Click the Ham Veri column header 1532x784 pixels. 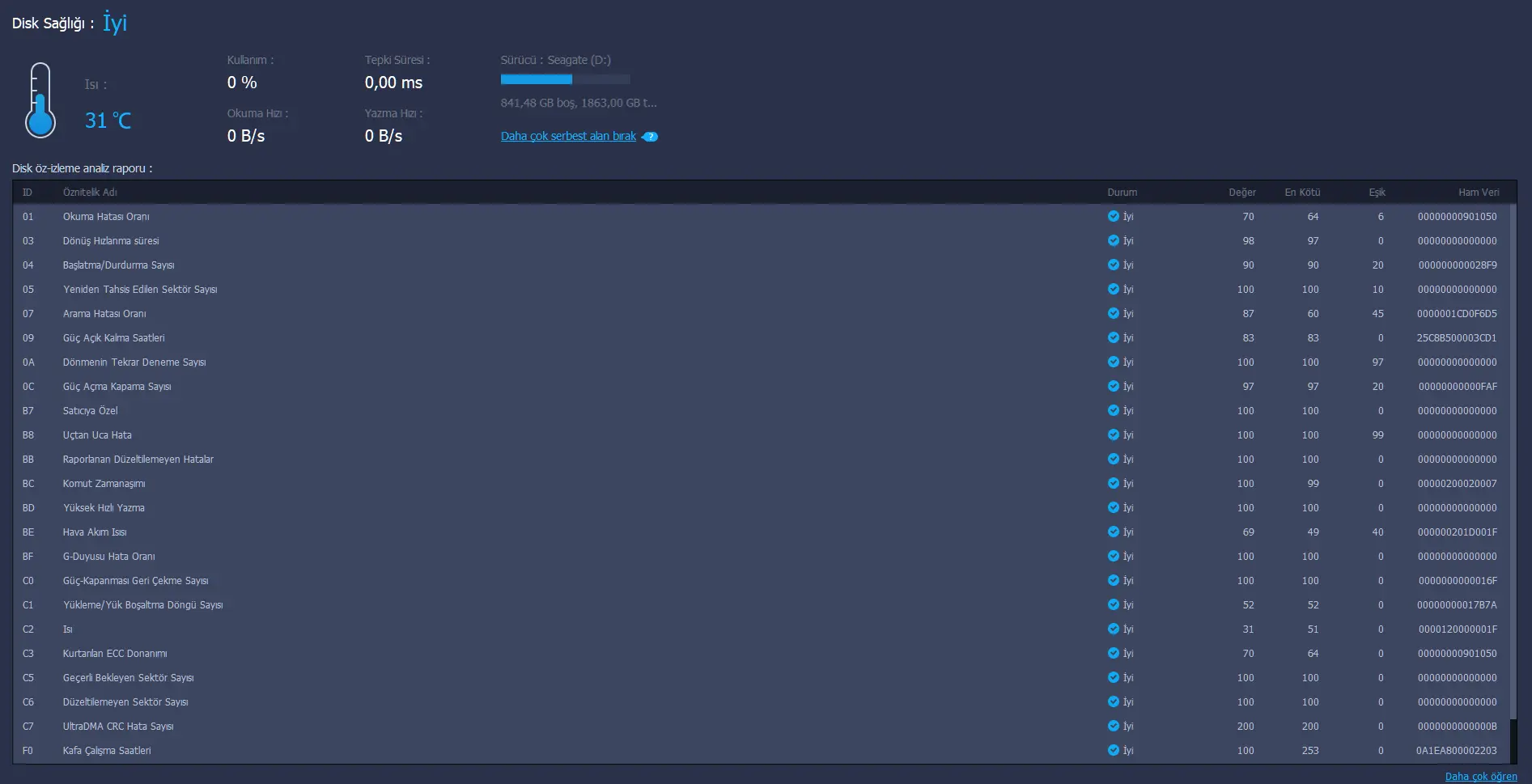tap(1479, 193)
